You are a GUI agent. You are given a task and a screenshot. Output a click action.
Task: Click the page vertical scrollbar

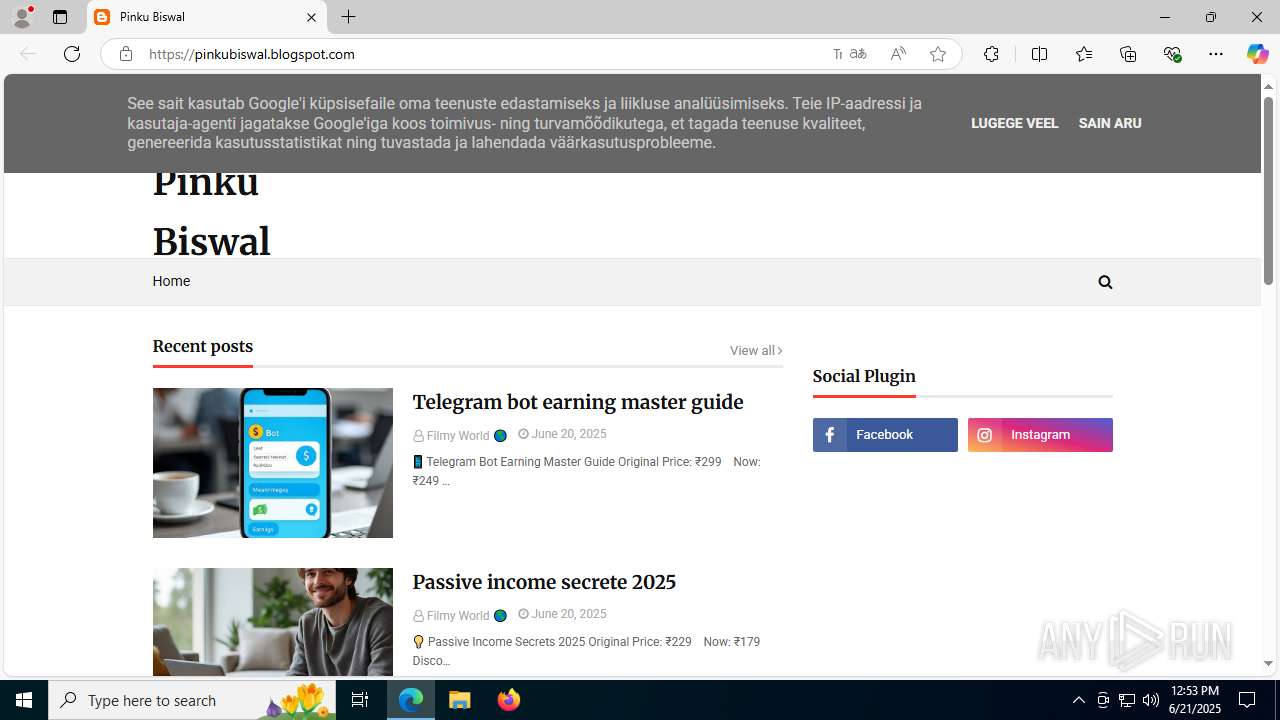(x=1268, y=190)
